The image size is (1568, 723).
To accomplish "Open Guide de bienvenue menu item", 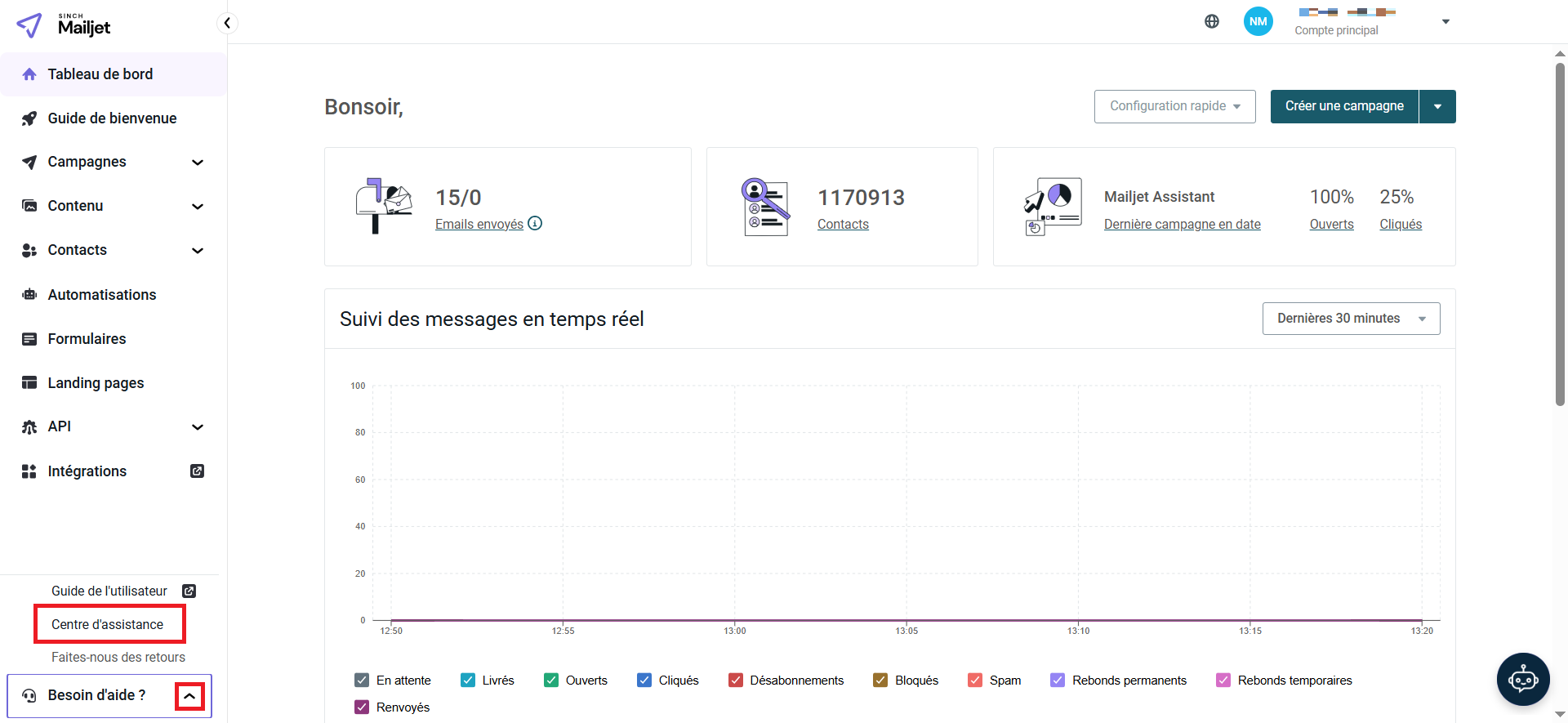I will coord(114,118).
